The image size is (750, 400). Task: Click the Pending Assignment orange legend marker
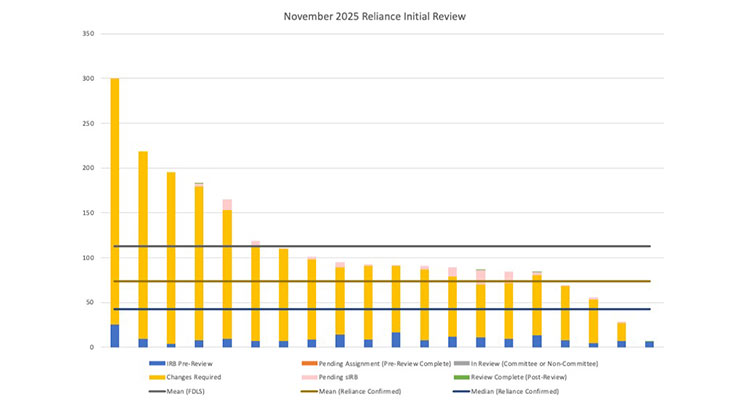tap(308, 363)
